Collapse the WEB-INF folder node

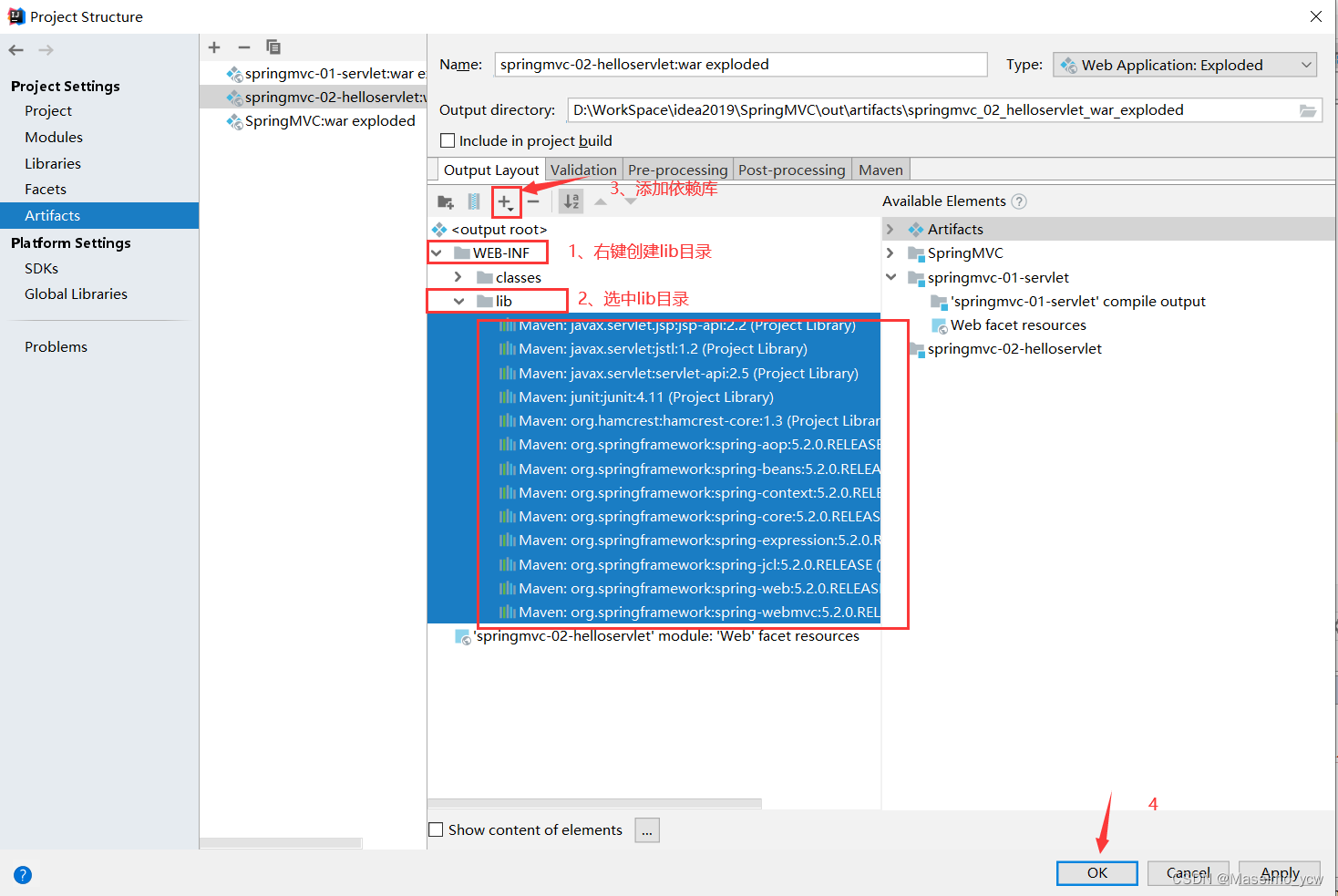(x=437, y=253)
